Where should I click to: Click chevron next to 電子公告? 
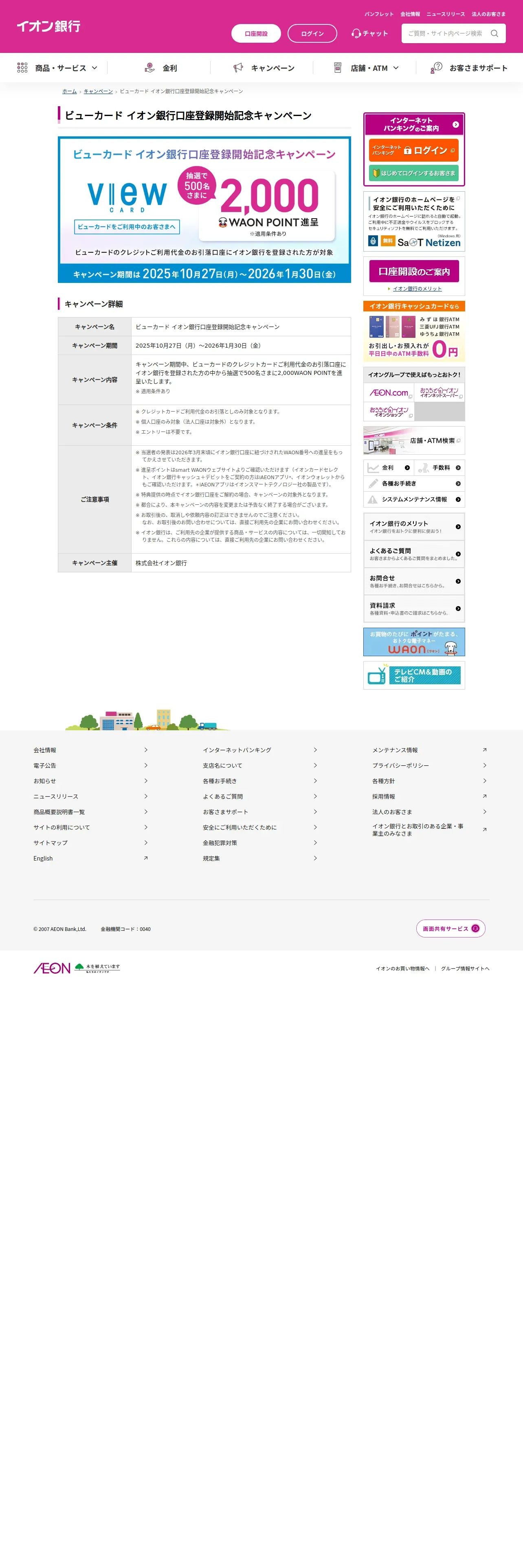(145, 765)
